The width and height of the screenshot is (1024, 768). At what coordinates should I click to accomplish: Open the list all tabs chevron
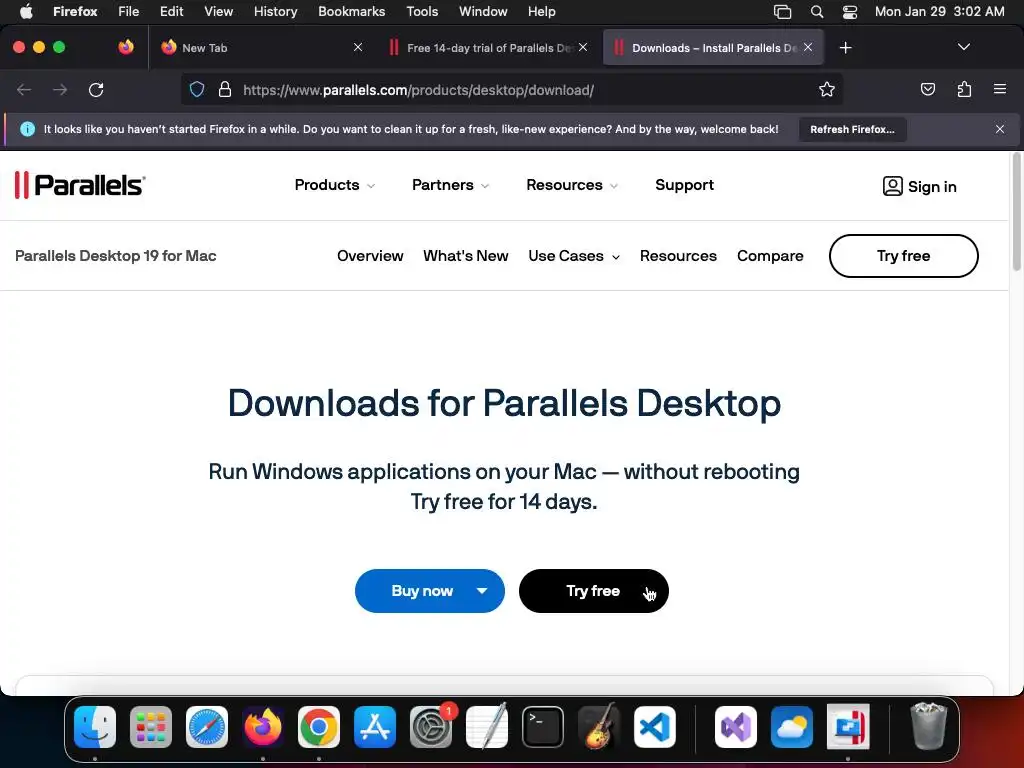point(963,47)
